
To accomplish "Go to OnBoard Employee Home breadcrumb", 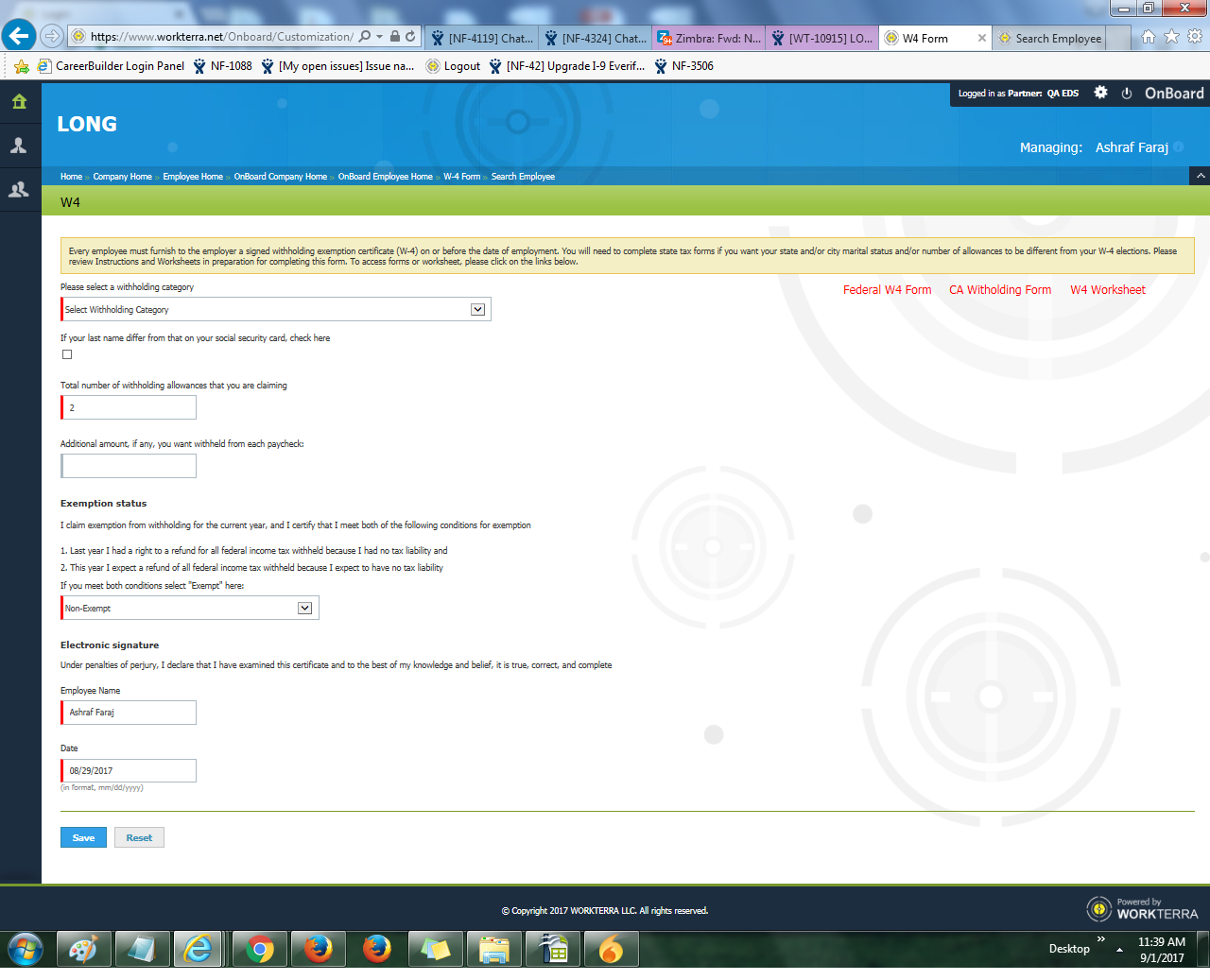I will (x=385, y=177).
